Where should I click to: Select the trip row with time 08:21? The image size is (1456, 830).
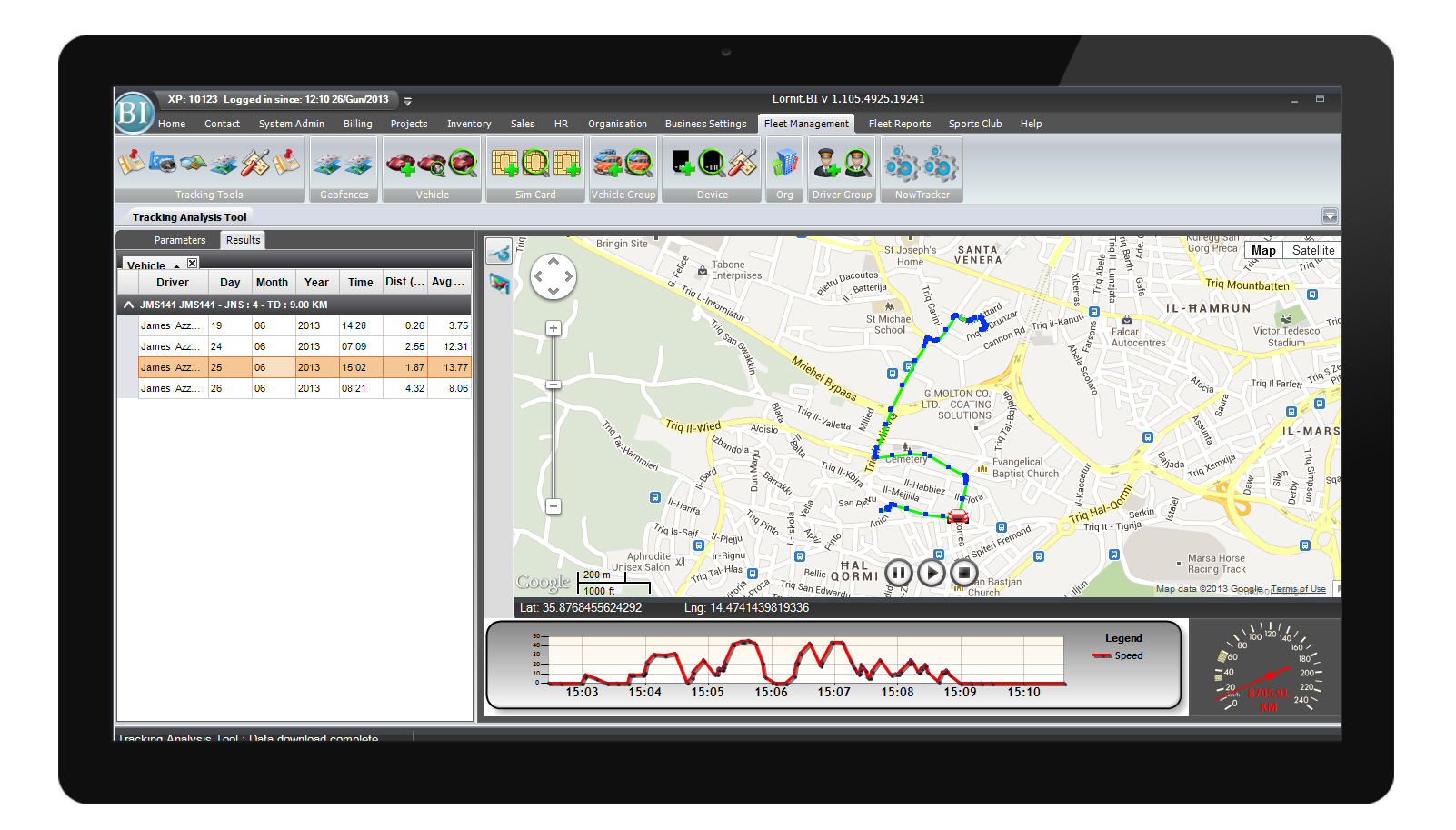point(304,388)
